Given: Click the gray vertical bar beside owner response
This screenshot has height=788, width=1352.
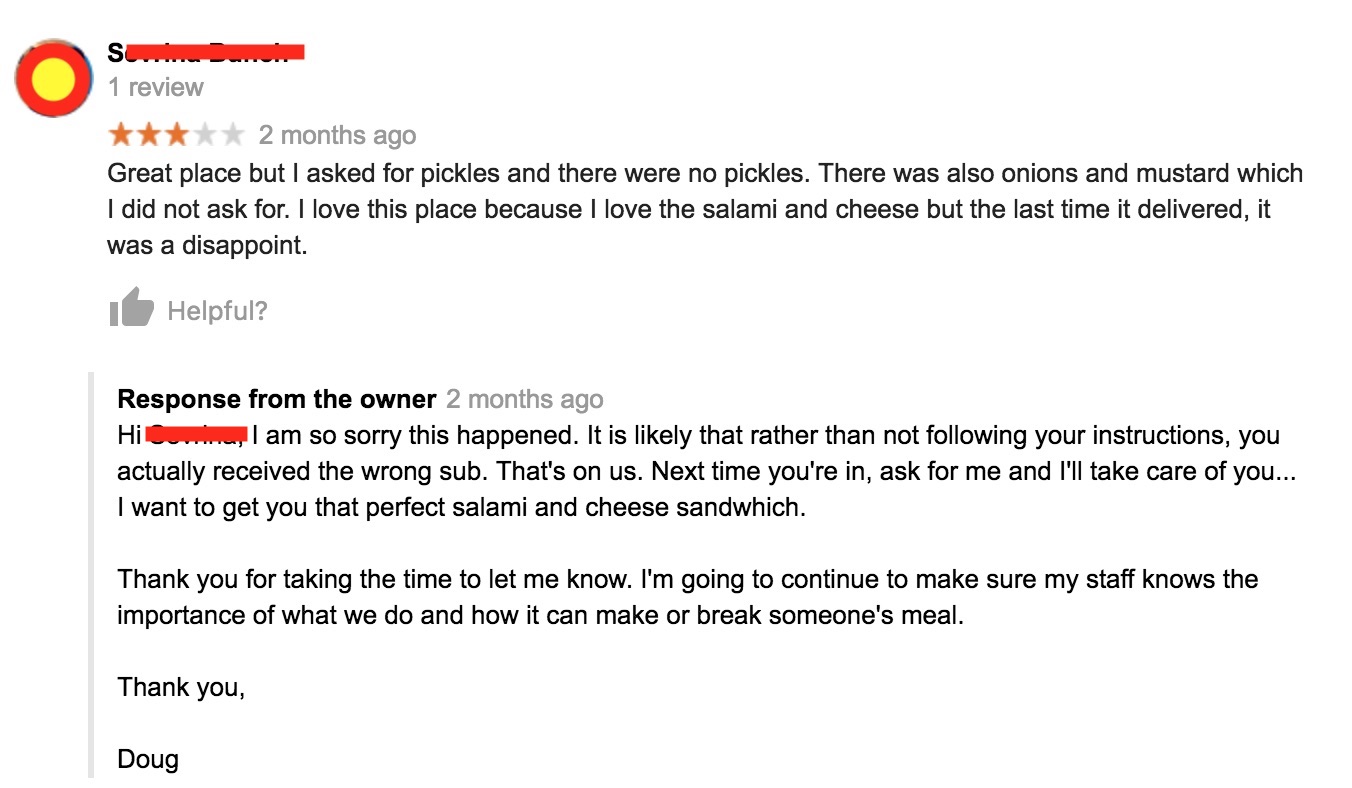Looking at the screenshot, I should [x=91, y=575].
